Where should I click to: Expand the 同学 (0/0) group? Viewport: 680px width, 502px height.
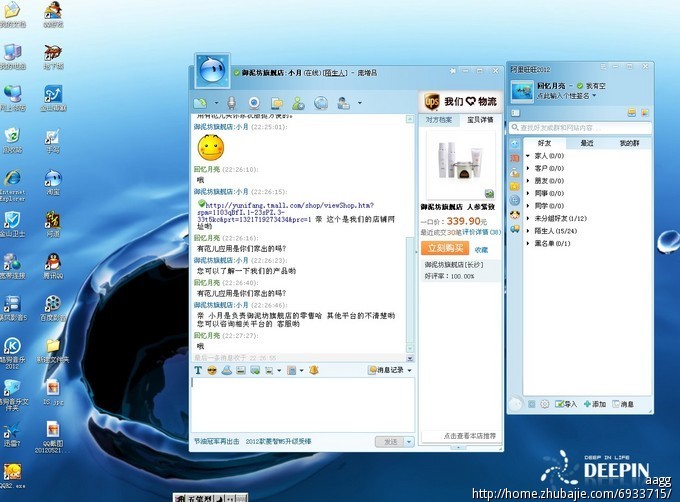(x=528, y=206)
